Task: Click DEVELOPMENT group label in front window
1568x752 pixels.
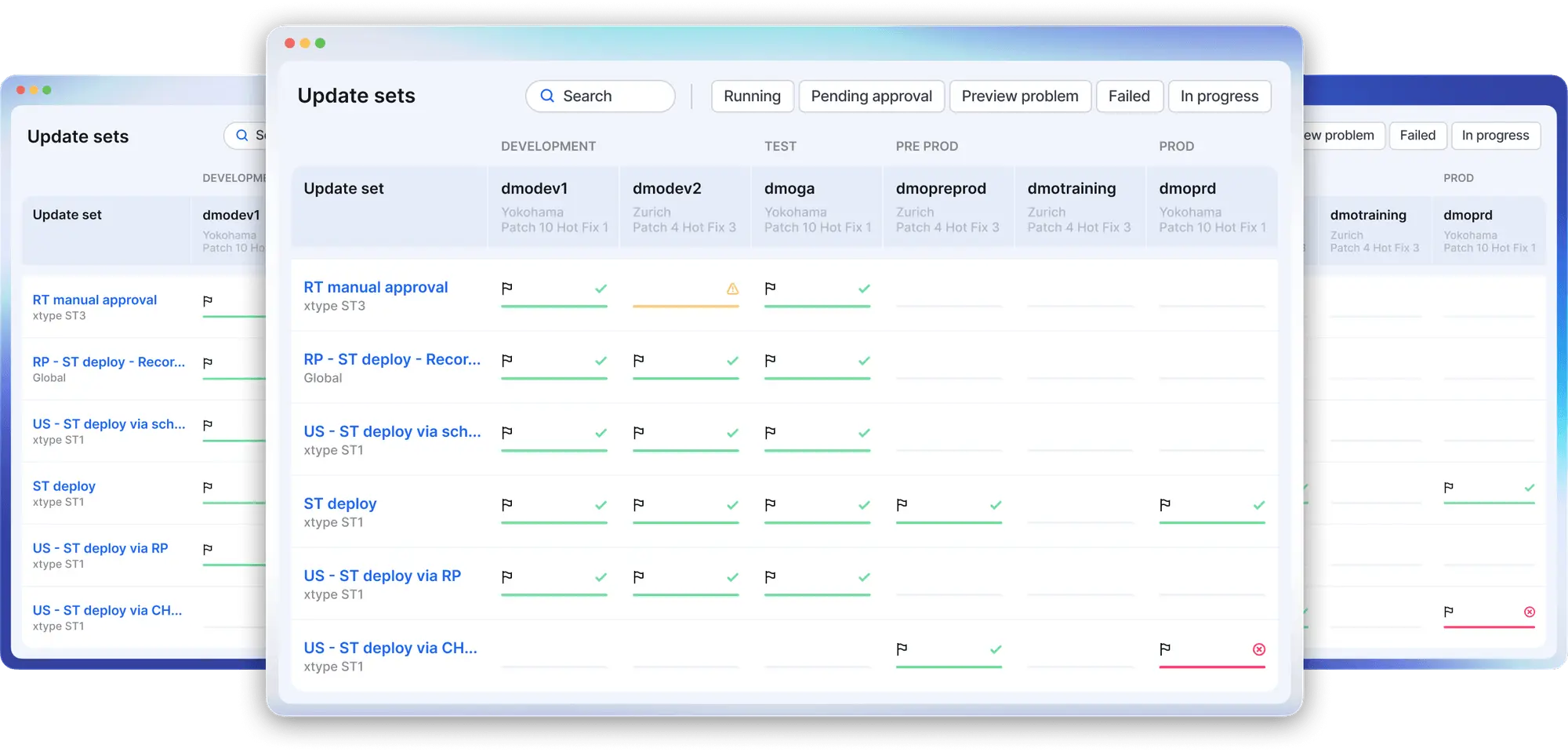Action: (x=549, y=147)
